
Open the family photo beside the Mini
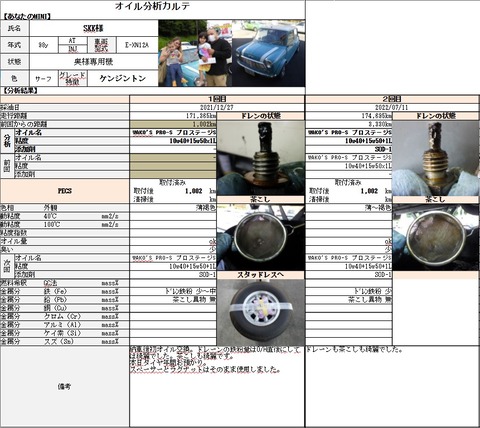tap(195, 53)
